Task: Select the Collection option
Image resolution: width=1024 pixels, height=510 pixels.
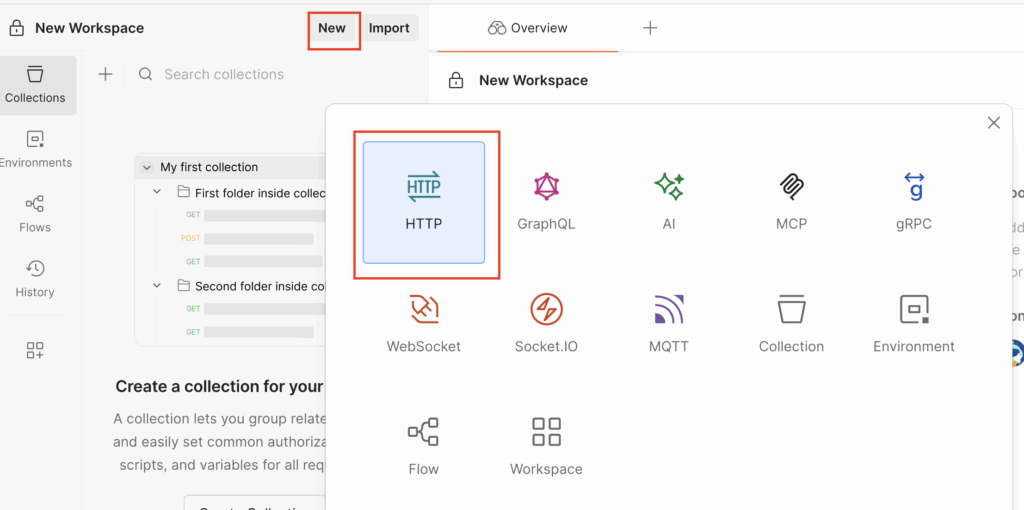Action: tap(792, 324)
